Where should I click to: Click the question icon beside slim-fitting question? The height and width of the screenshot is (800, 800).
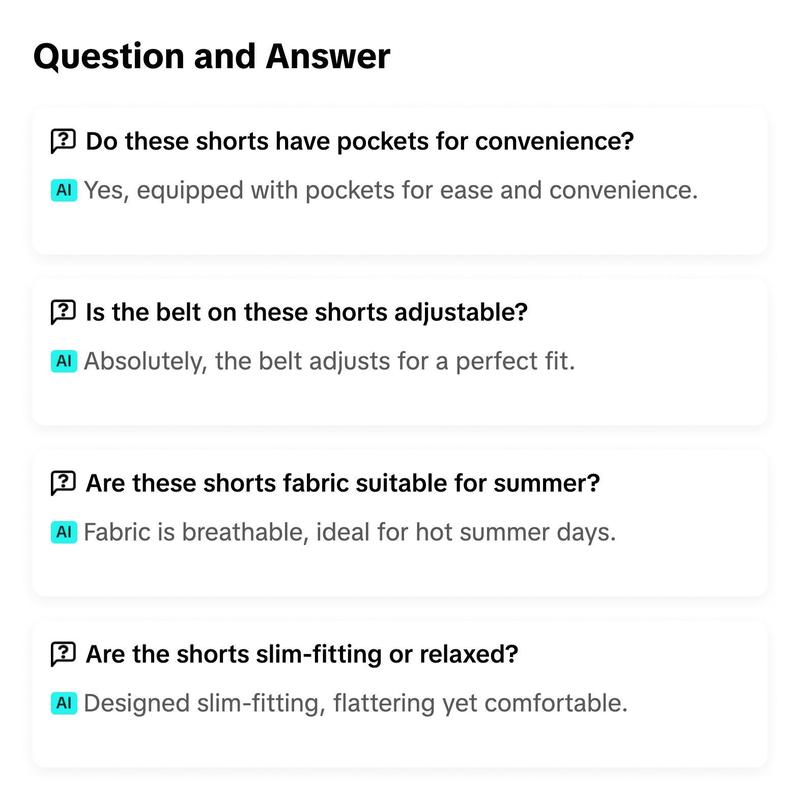63,654
